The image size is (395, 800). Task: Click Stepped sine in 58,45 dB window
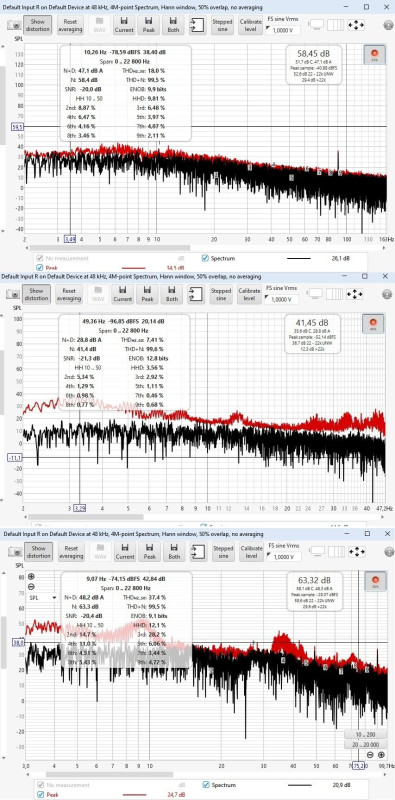point(222,25)
